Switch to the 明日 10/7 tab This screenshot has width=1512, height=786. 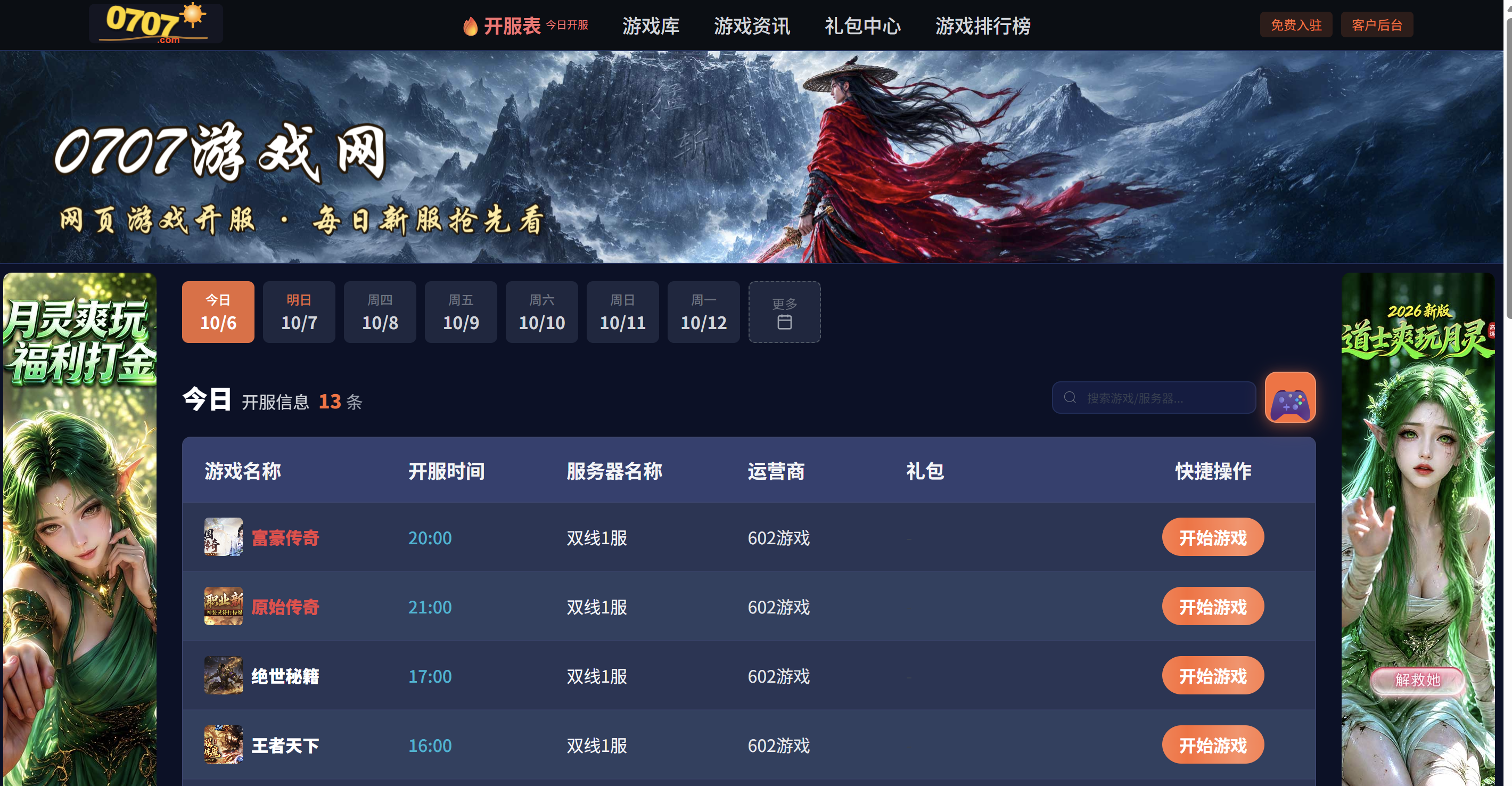(x=299, y=312)
